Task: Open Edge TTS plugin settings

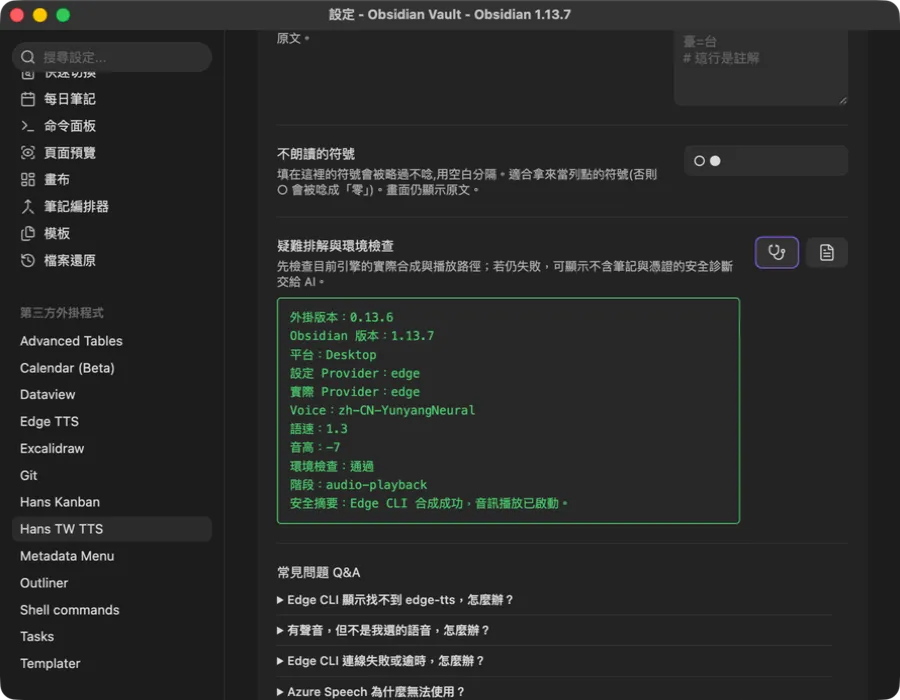Action: 112,422
